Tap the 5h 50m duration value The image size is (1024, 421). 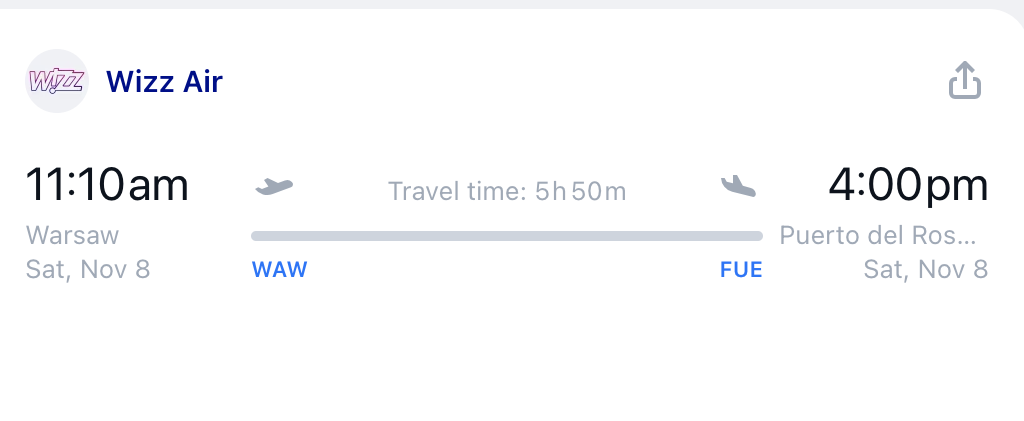(x=581, y=191)
